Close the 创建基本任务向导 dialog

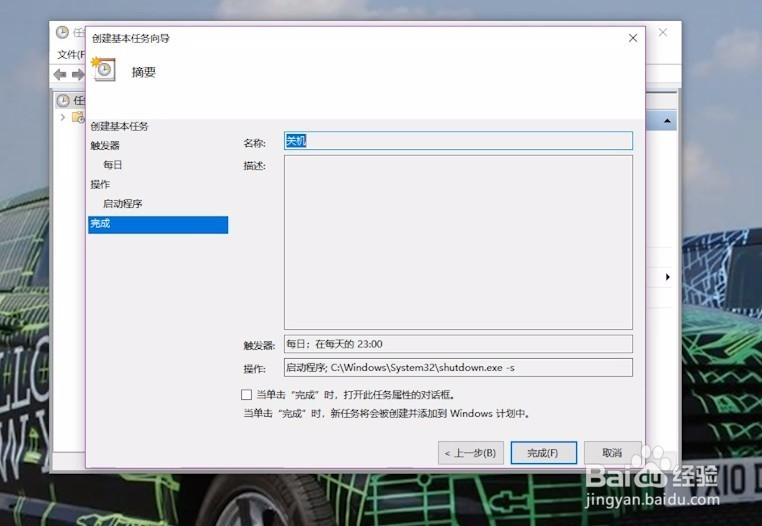(x=633, y=38)
